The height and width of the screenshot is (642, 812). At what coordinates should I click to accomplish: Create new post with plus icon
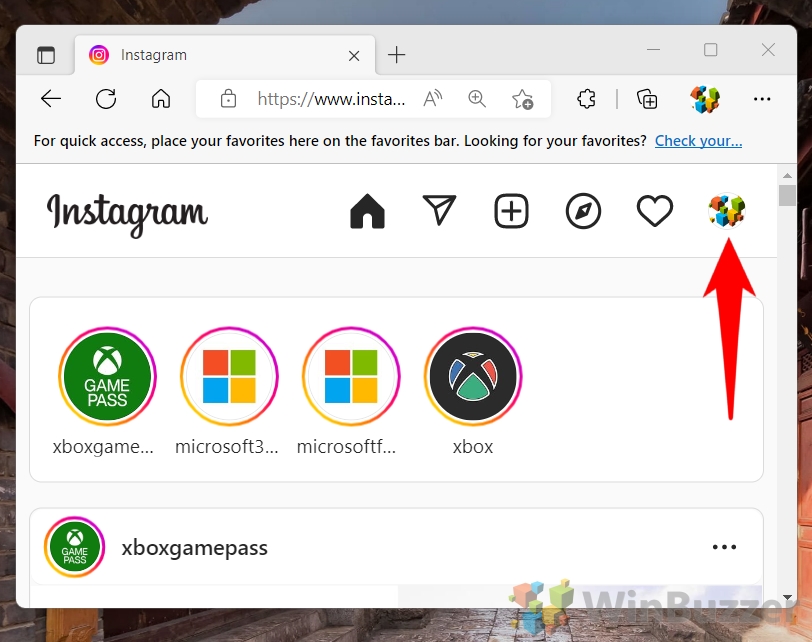tap(511, 211)
